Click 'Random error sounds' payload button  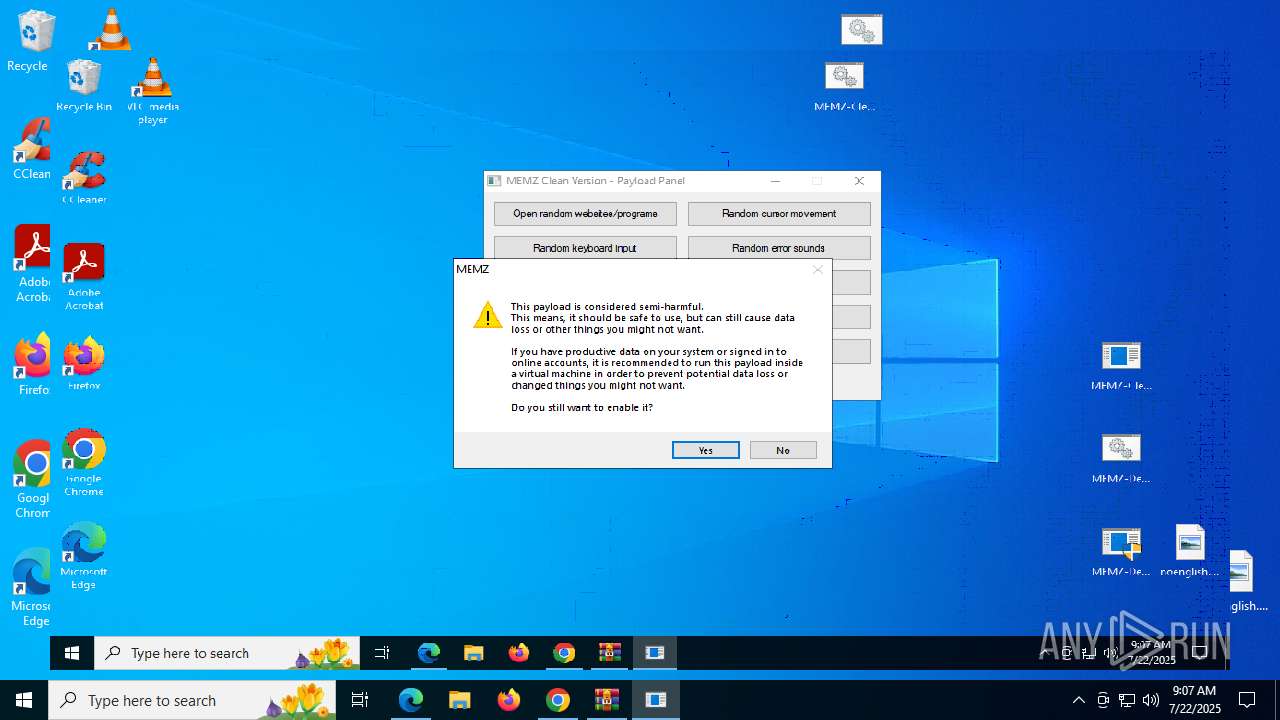tap(779, 248)
